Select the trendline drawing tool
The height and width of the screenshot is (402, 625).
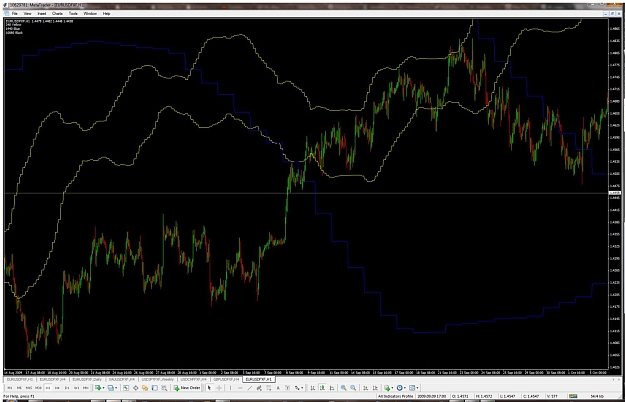[x=250, y=388]
